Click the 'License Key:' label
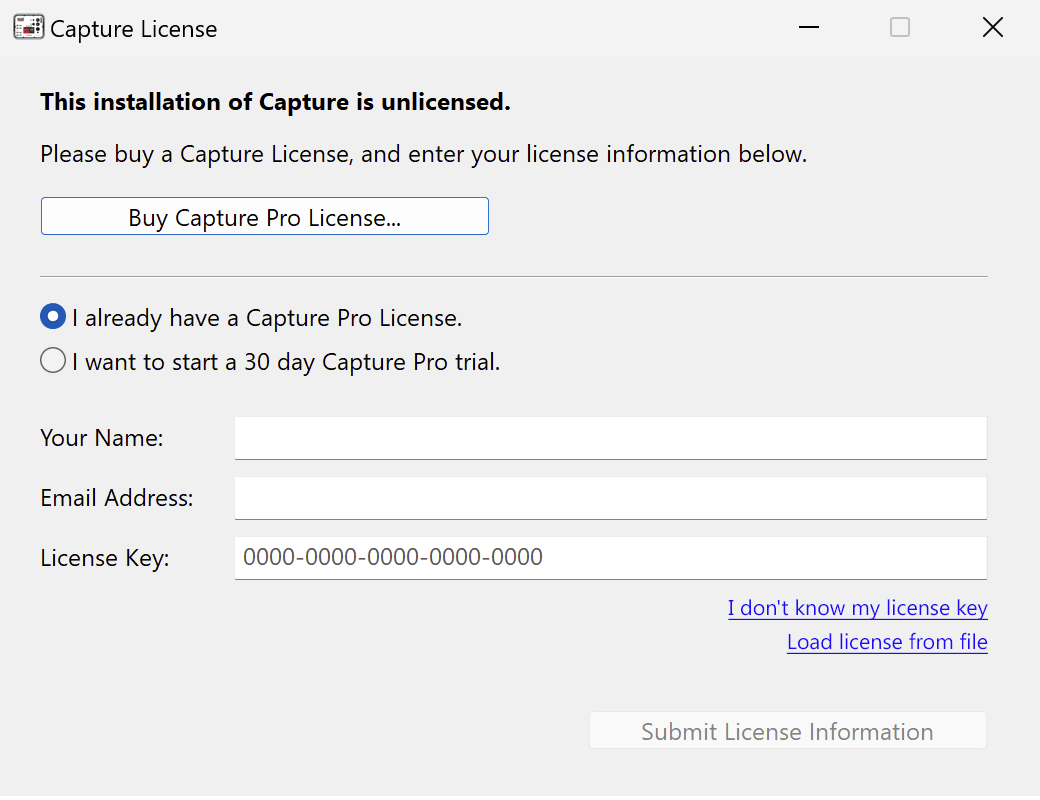Screen dimensions: 1040x800 tap(105, 558)
